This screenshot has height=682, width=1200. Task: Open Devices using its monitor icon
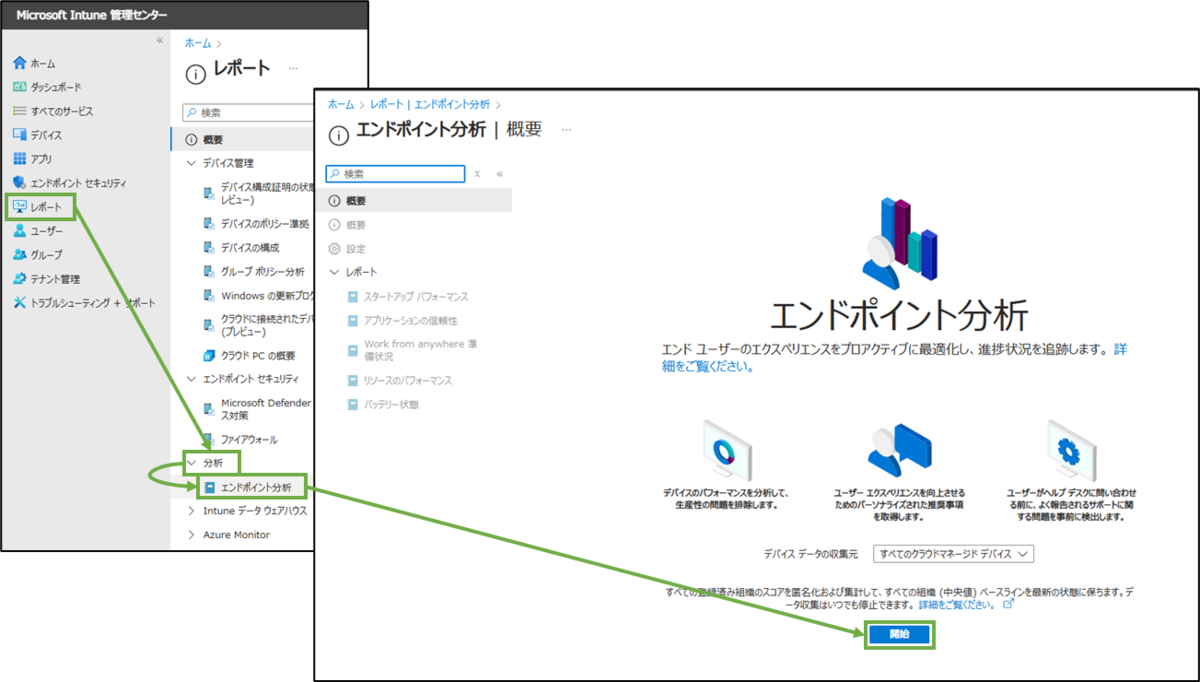[19, 135]
